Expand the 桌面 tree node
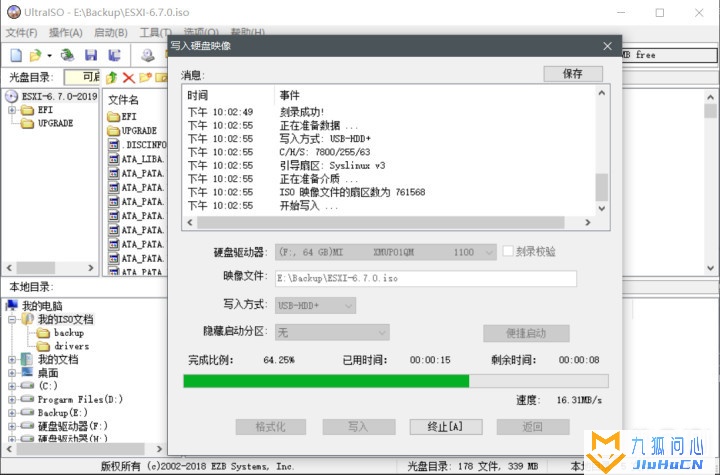This screenshot has width=720, height=475. point(12,373)
